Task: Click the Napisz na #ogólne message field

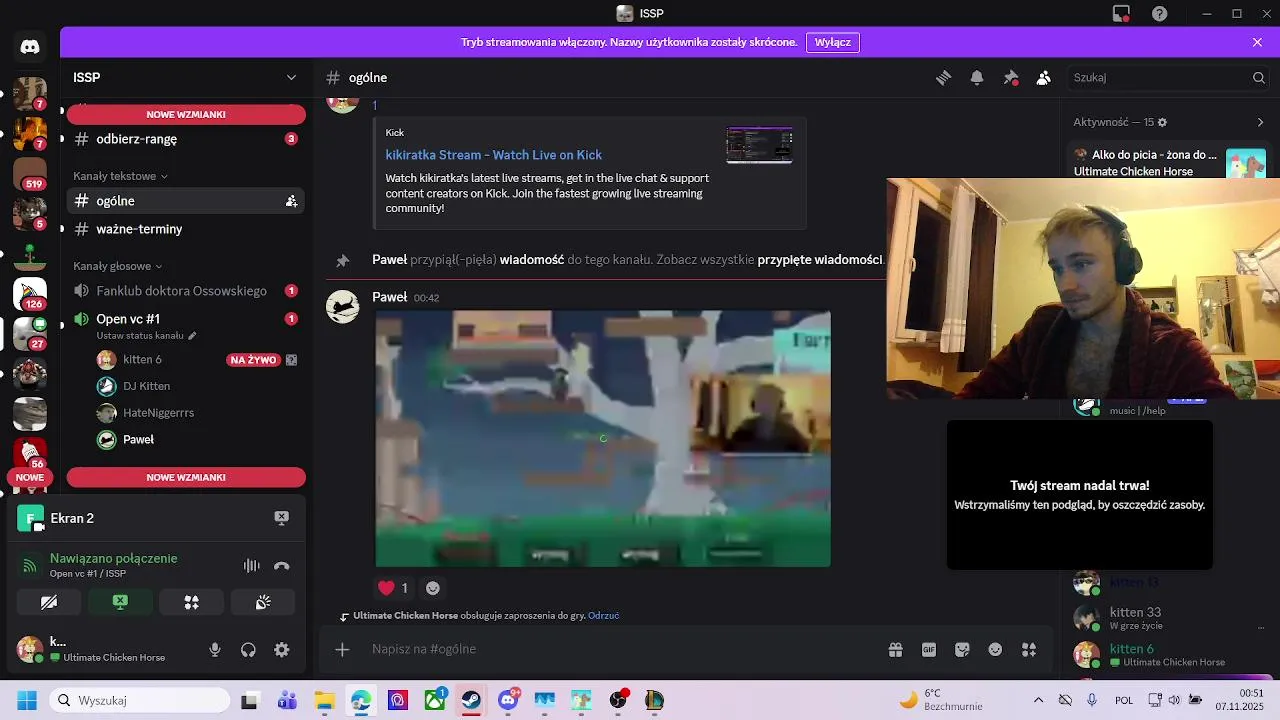Action: click(x=620, y=650)
